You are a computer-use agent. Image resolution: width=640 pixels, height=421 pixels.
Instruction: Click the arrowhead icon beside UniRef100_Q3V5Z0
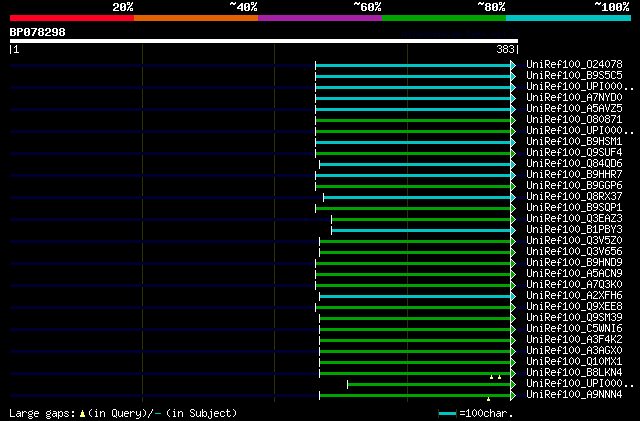click(513, 242)
